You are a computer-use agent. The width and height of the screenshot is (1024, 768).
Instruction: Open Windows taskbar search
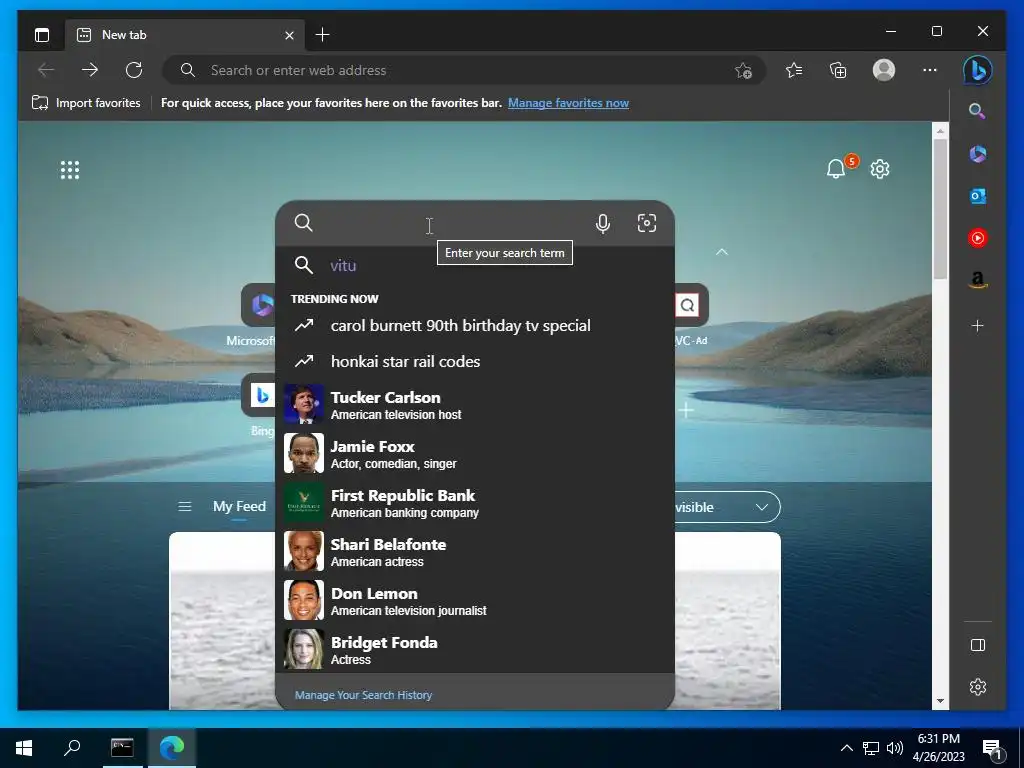click(x=72, y=747)
